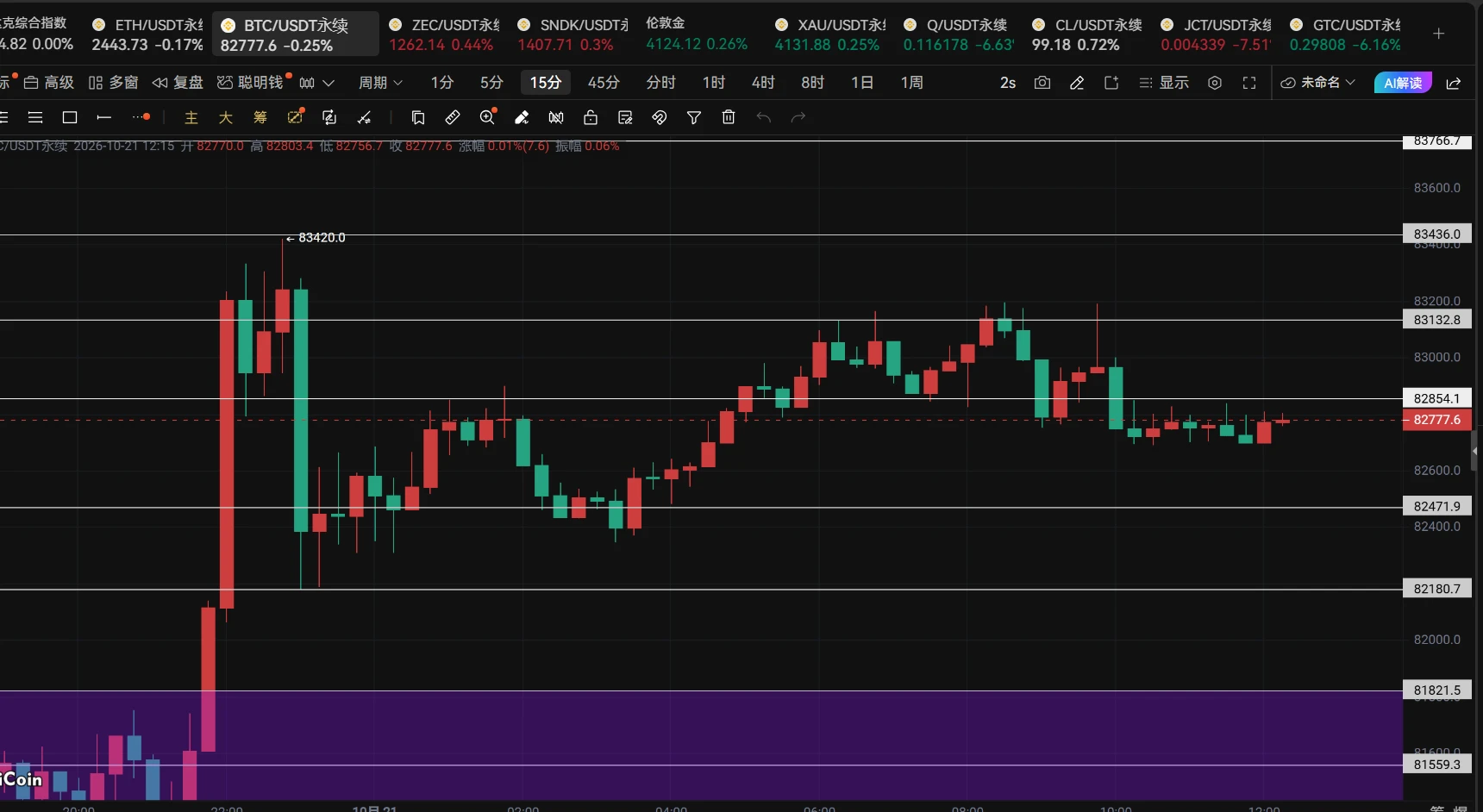
Task: Open the 聪明钱 smart money feature
Action: 251,83
